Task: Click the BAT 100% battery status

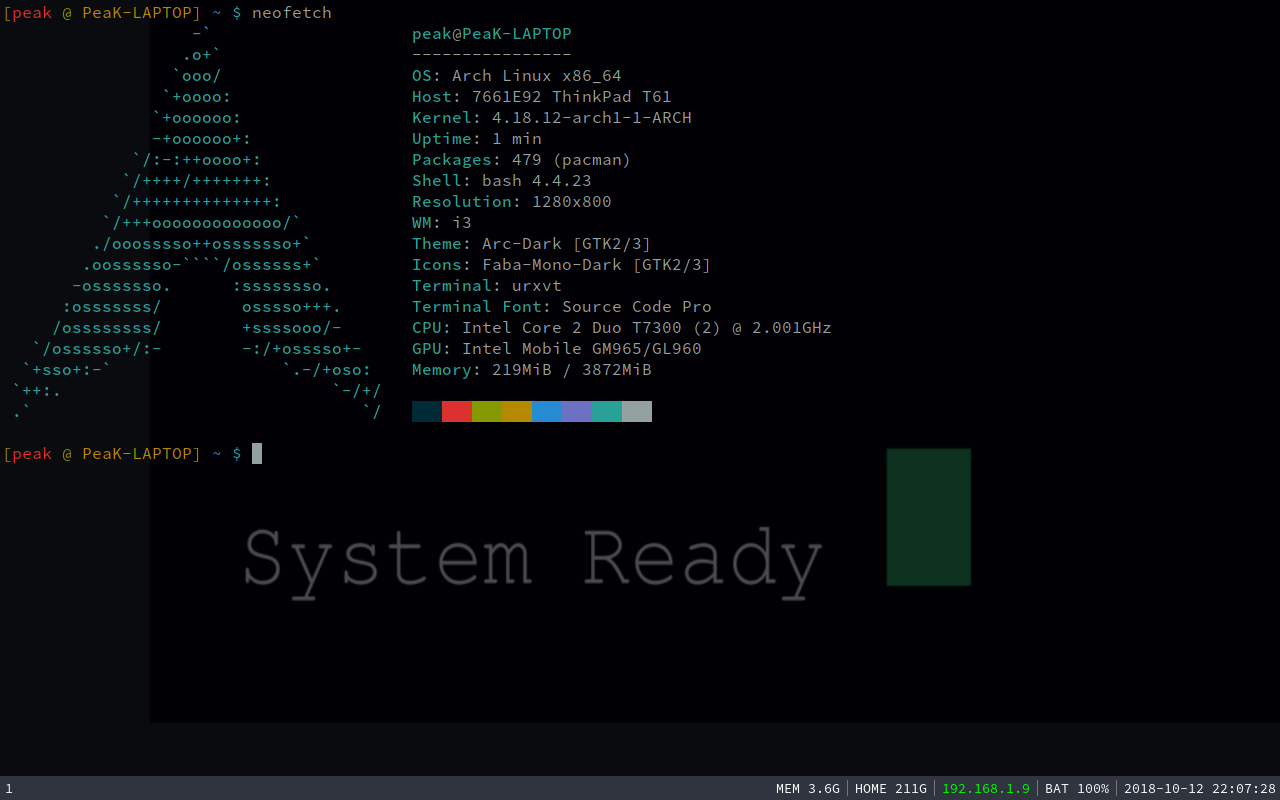Action: pos(1077,788)
